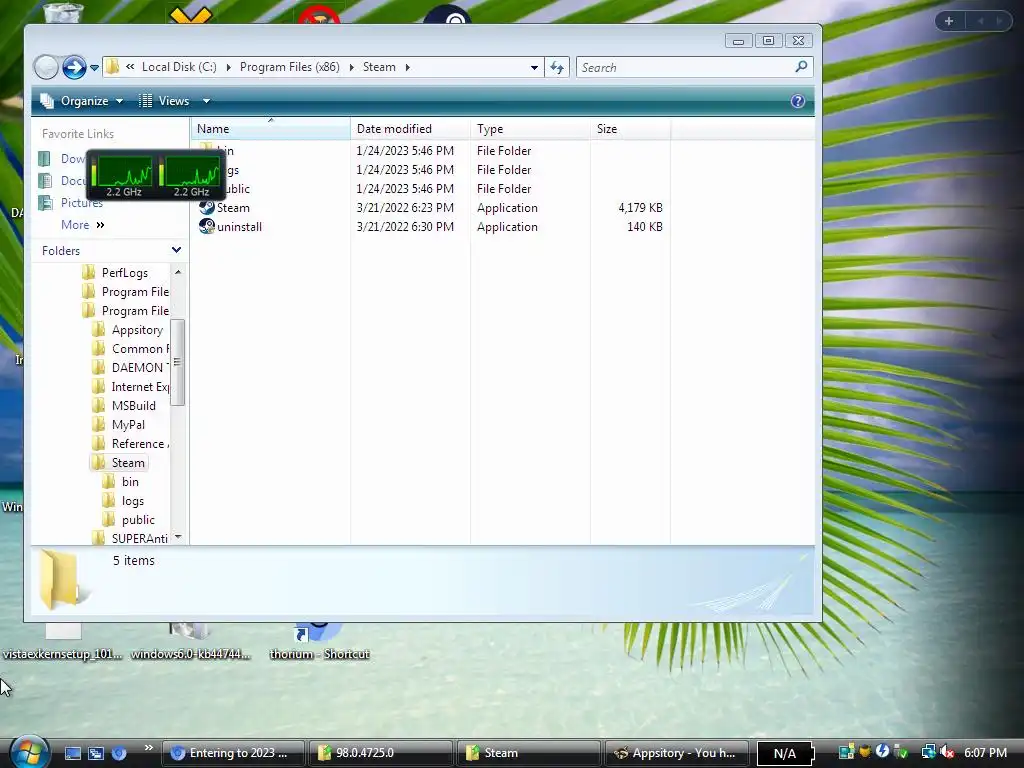The image size is (1024, 768).
Task: Click the browser quick launch icon
Action: (119, 753)
